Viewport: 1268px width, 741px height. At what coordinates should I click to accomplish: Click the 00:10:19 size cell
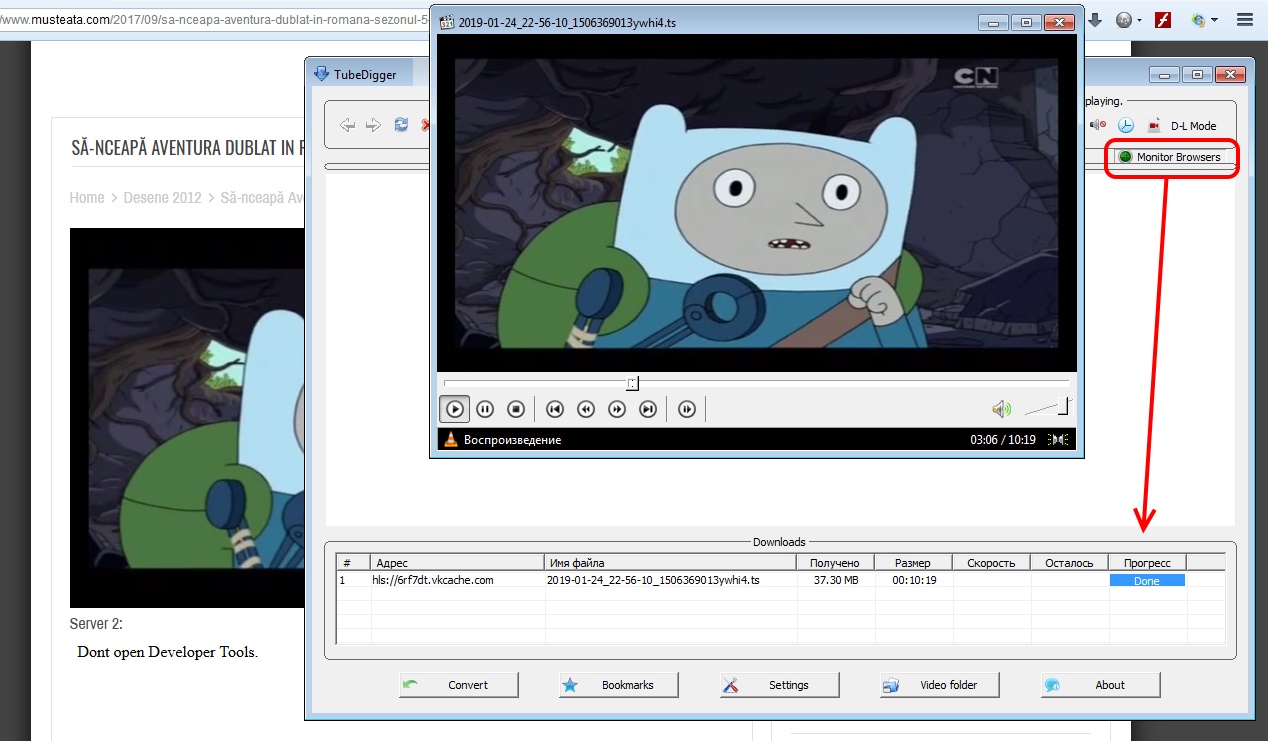(914, 580)
